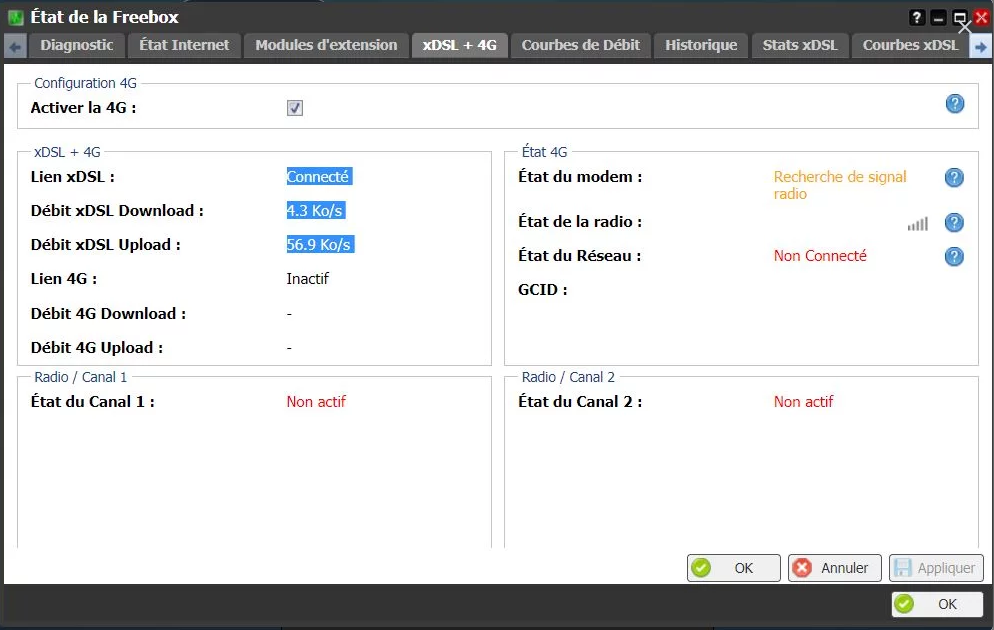Viewport: 994px width, 630px height.
Task: Click the 'État de la radio :' label
Action: (580, 222)
